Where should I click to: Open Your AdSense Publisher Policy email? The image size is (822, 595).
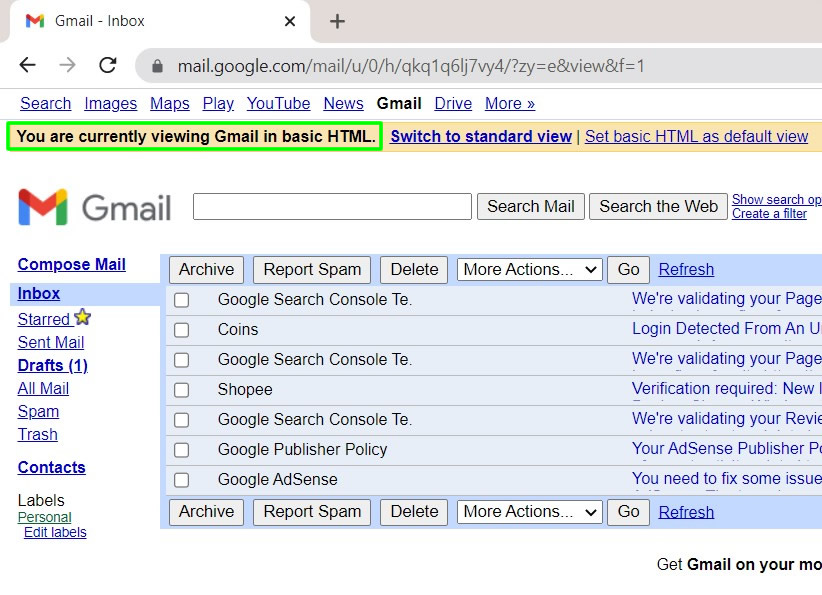click(727, 449)
